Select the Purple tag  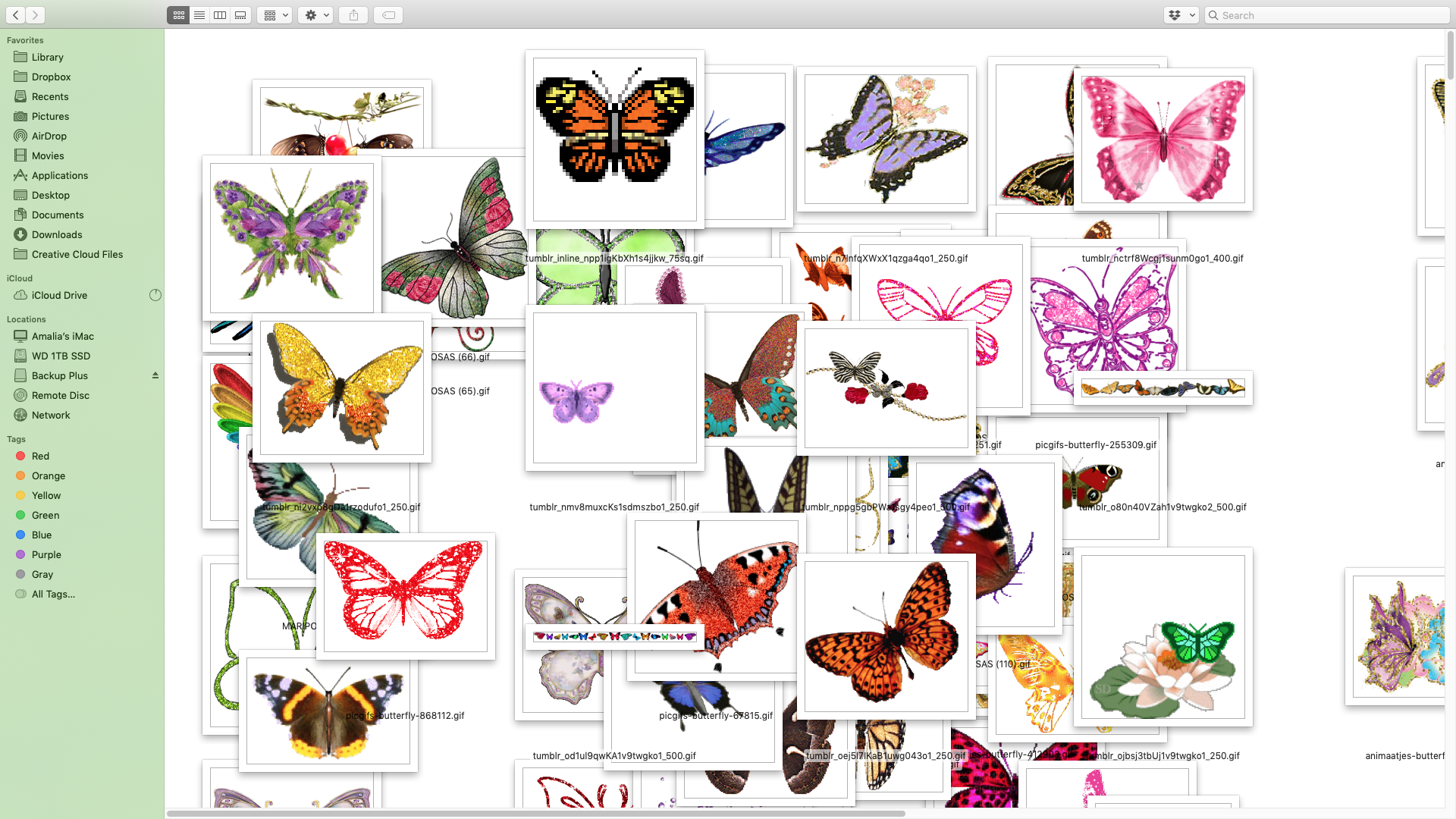pos(46,554)
